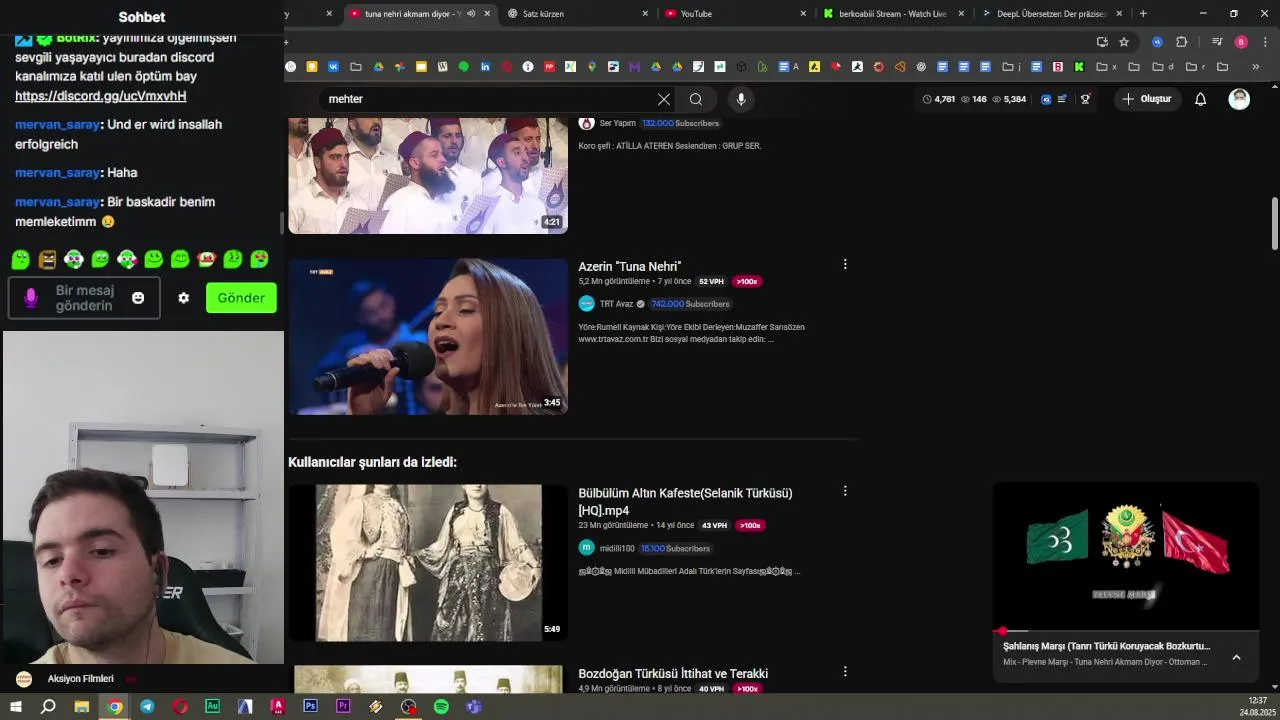Open File Explorer from the taskbar
The image size is (1280, 720).
click(x=82, y=706)
